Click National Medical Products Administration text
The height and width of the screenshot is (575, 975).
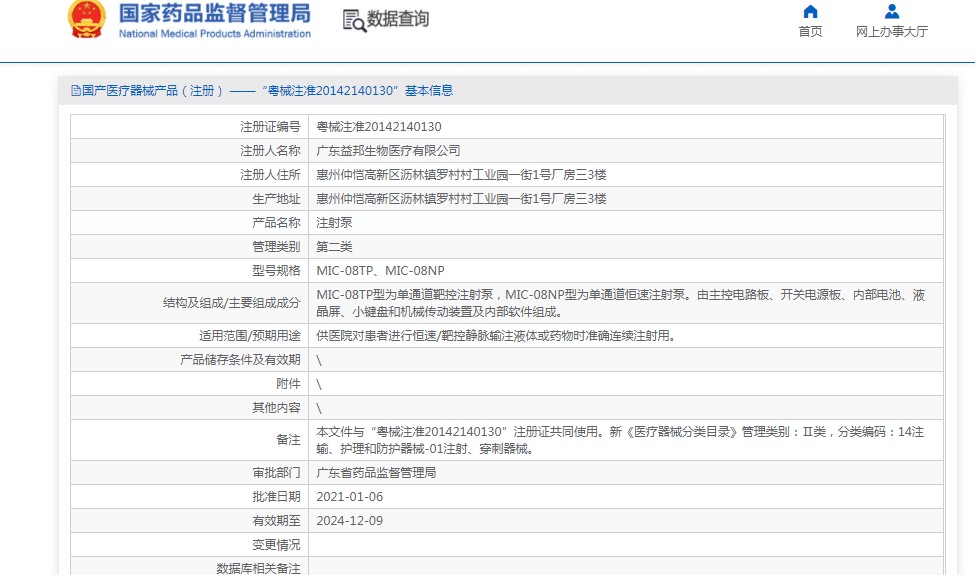coord(215,34)
